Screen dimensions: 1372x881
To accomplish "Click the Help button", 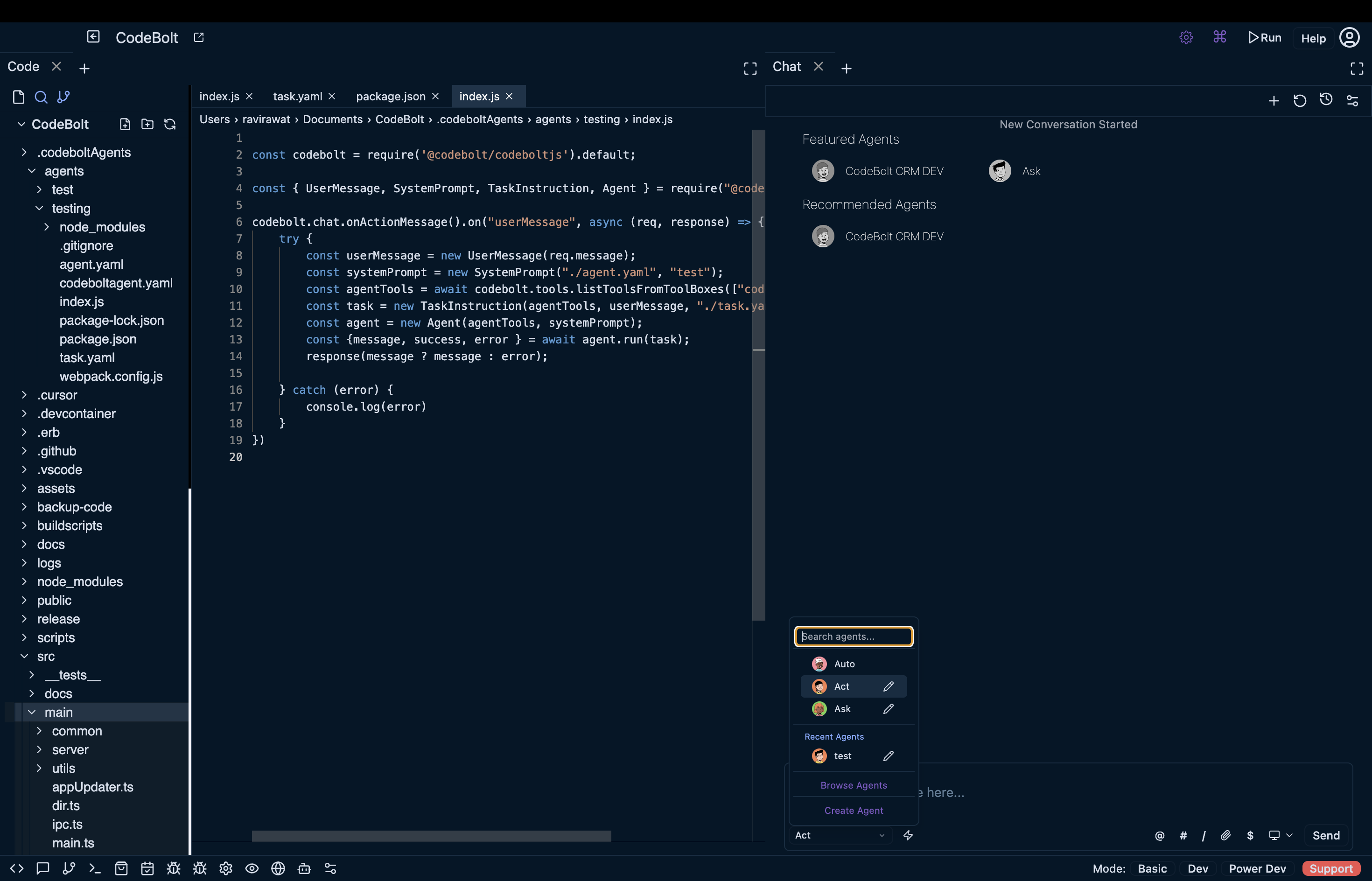I will tap(1313, 38).
